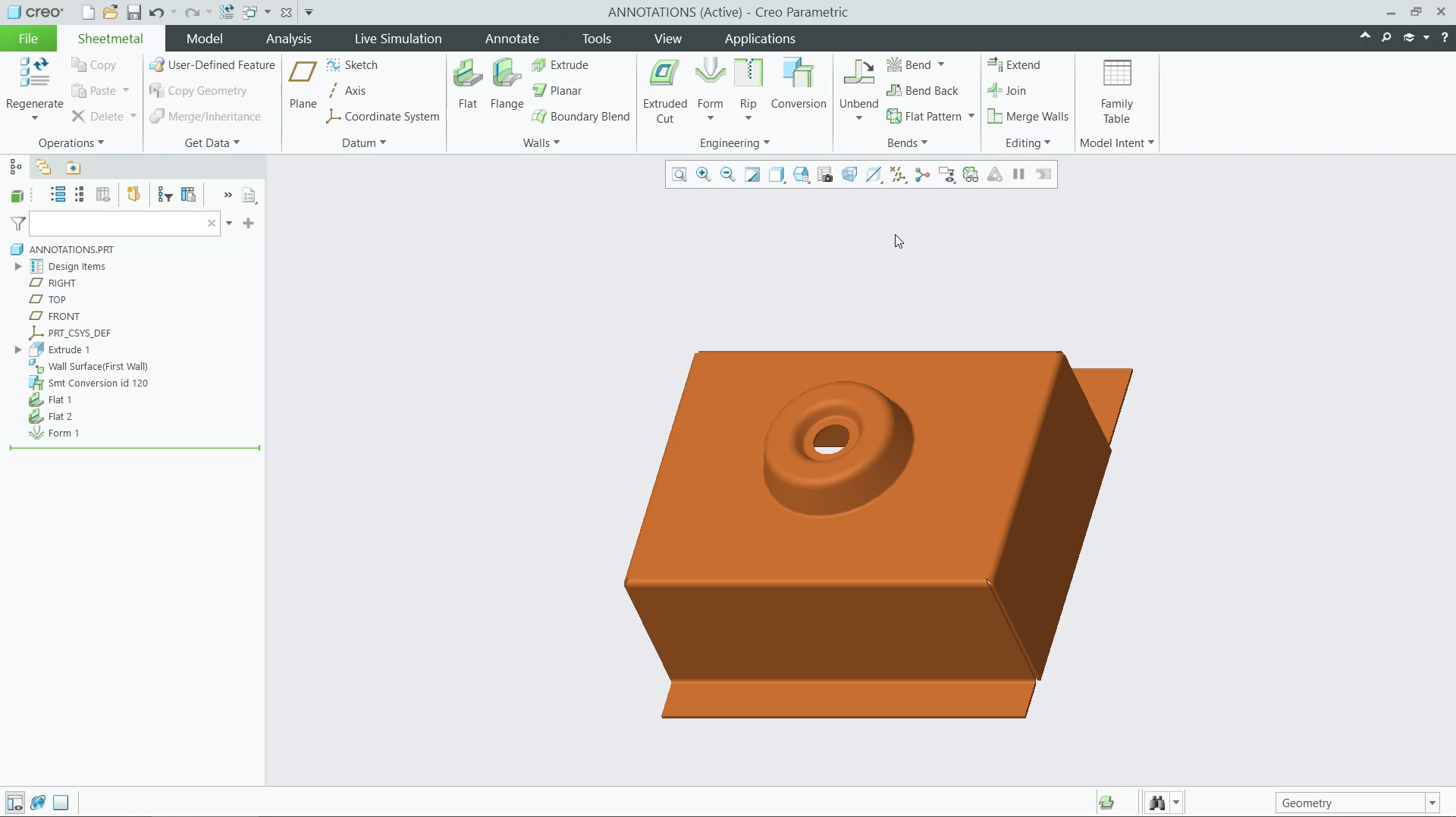The image size is (1456, 817).
Task: Switch to the Annotate tab
Action: coord(512,39)
